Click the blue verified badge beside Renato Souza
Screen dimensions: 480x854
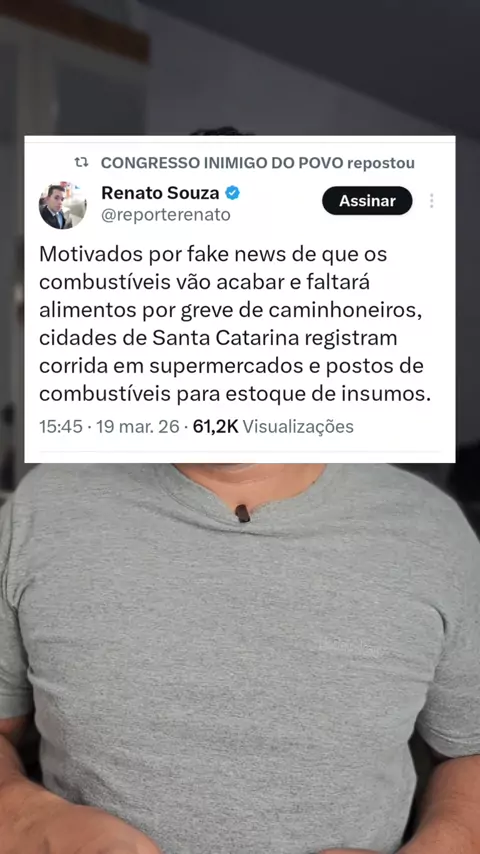pyautogui.click(x=233, y=192)
